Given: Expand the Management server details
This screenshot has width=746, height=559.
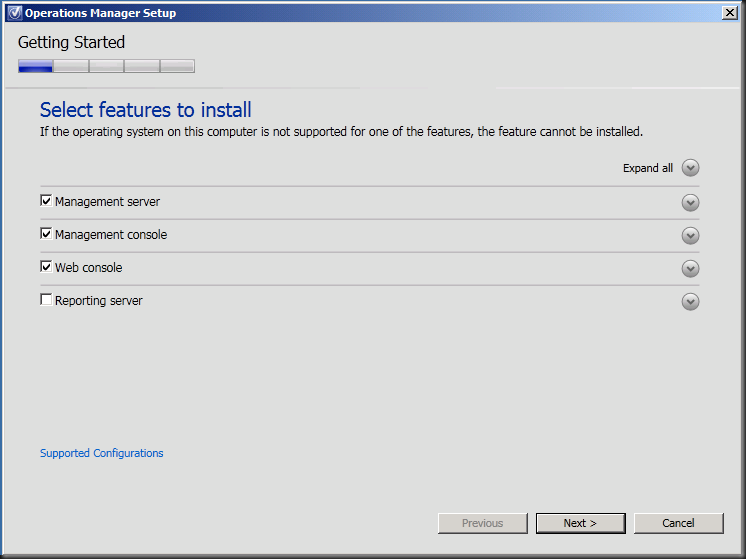Looking at the screenshot, I should click(x=690, y=202).
